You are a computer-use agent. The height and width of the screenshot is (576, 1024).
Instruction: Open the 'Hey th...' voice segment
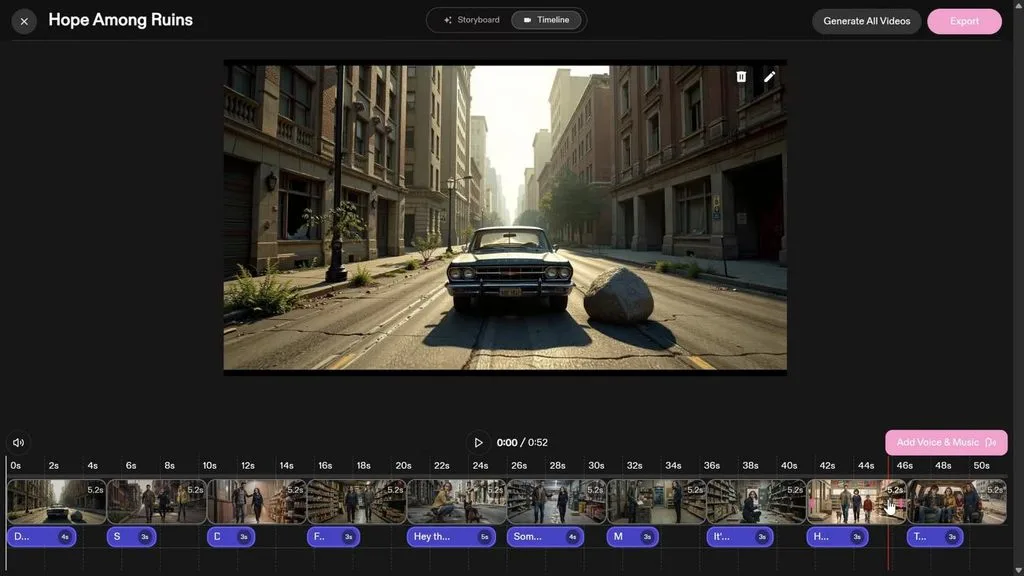(451, 537)
